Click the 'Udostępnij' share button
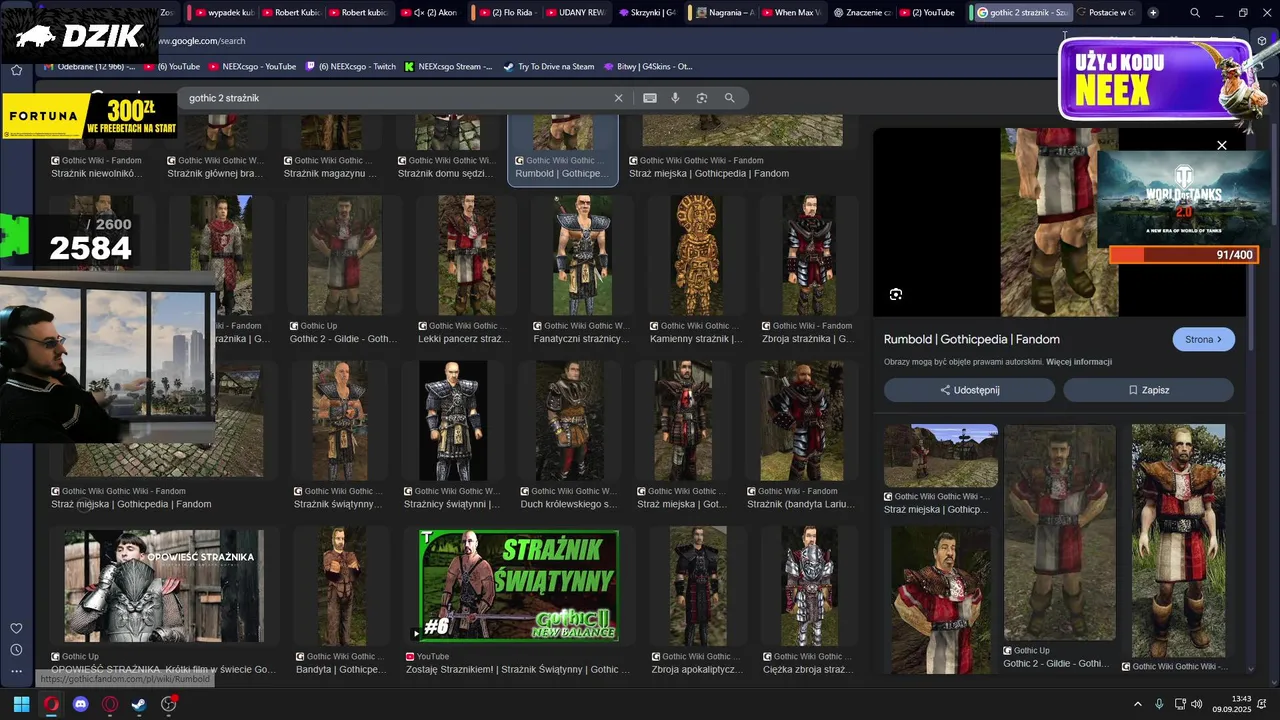Screen dimensions: 1280x720 tap(969, 390)
